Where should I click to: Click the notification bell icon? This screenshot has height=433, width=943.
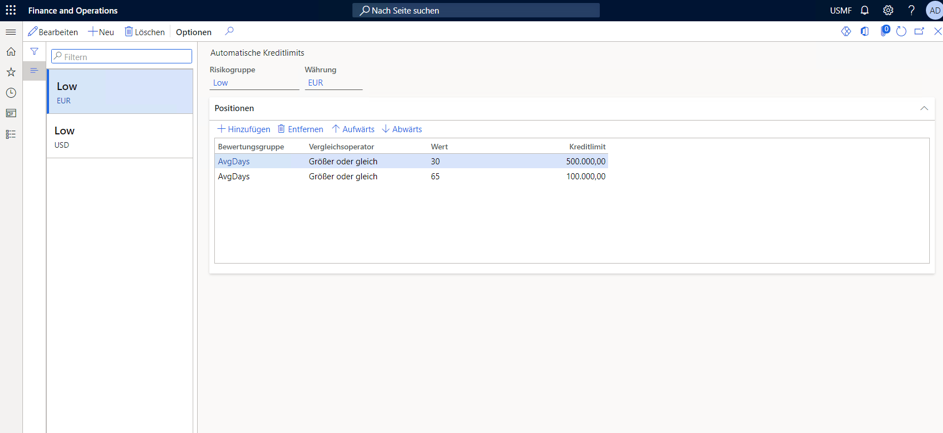point(865,10)
